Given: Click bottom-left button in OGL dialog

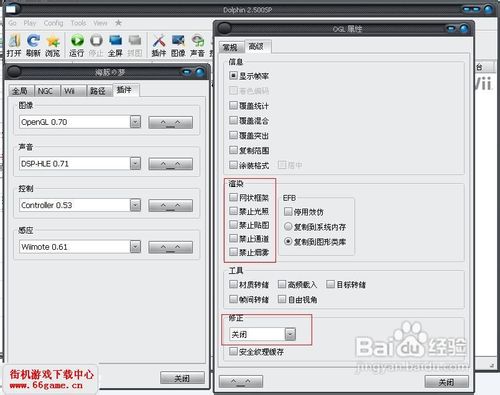Looking at the screenshot, I should 241,381.
